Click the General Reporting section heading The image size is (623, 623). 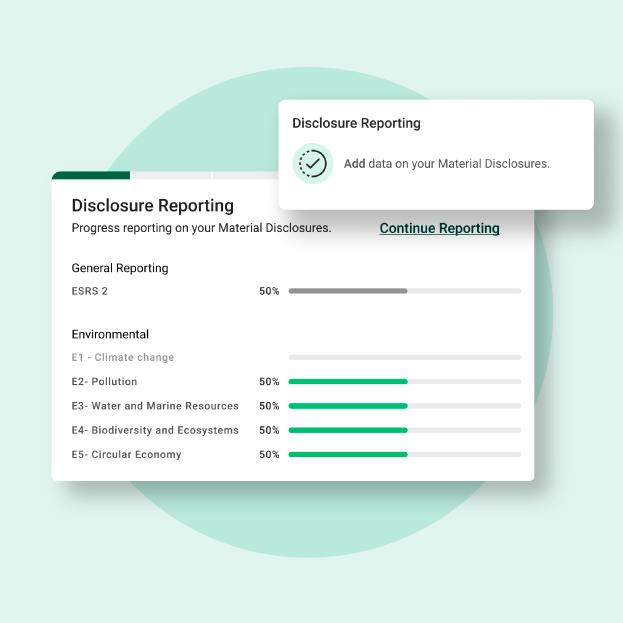[x=120, y=268]
